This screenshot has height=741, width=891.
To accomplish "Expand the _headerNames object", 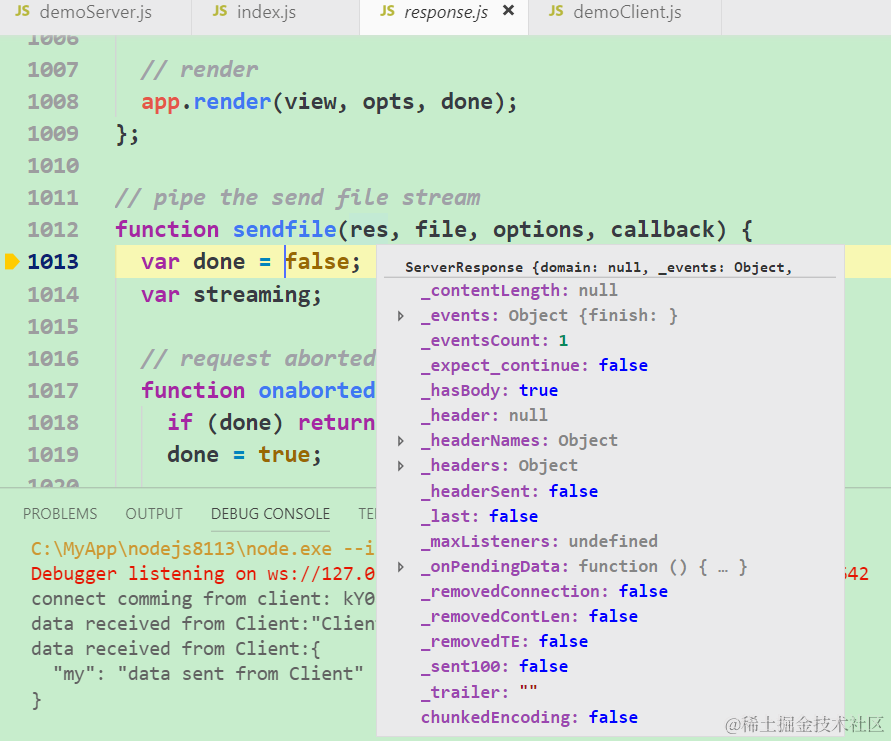I will pos(401,441).
